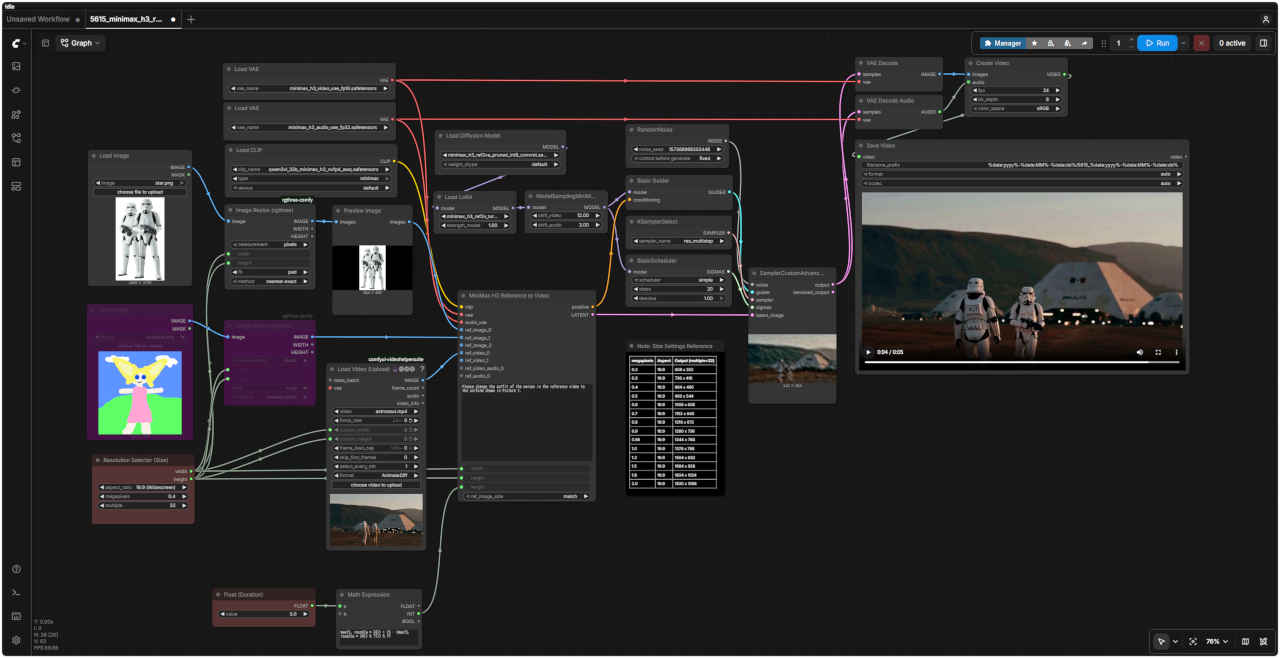Click the Manager button
The width and height of the screenshot is (1280, 658).
coord(1003,43)
